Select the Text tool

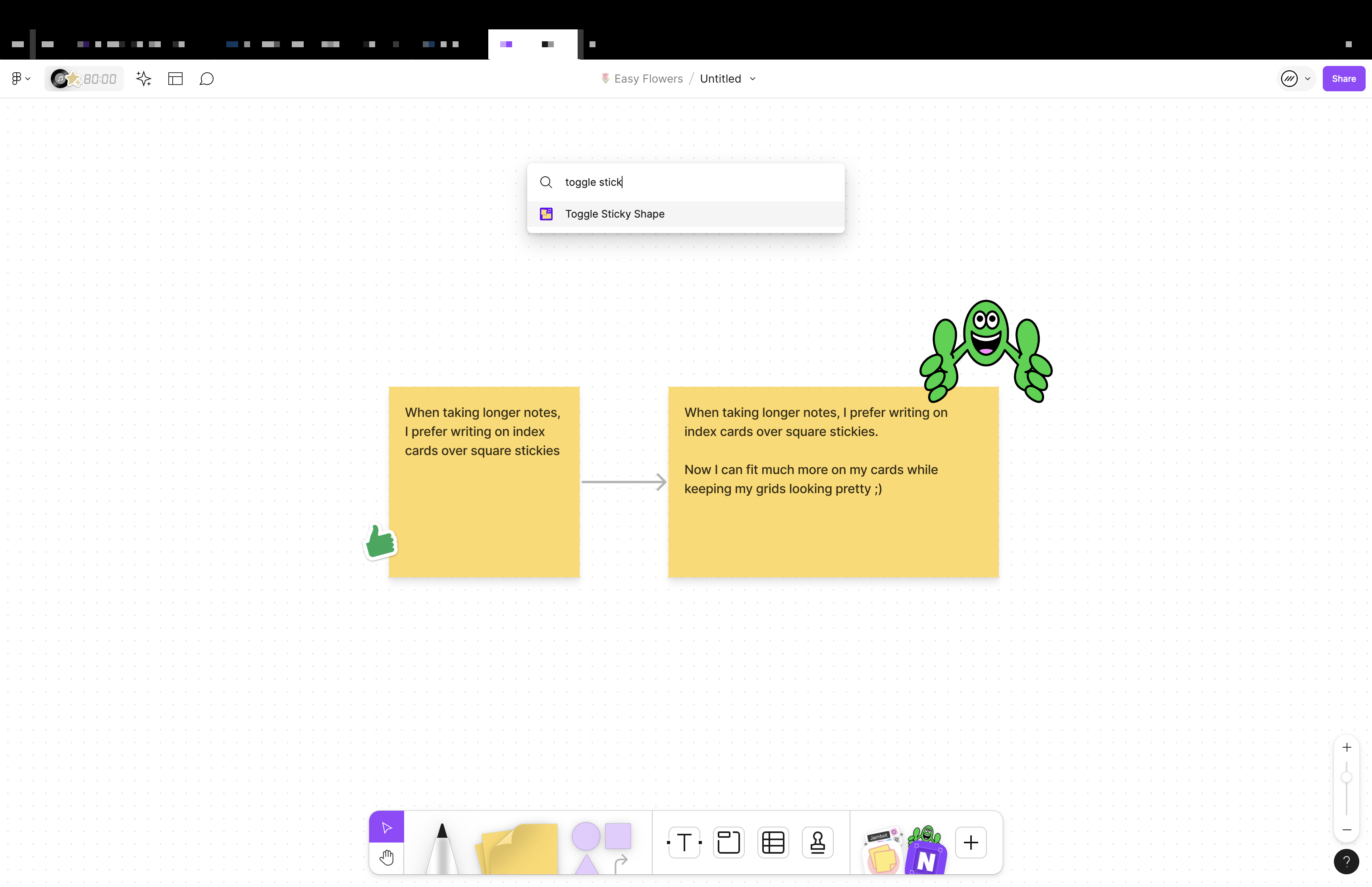click(x=684, y=842)
